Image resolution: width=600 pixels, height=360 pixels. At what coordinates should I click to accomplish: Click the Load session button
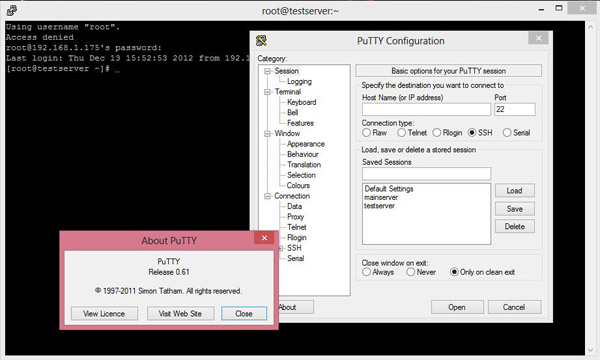pyautogui.click(x=514, y=191)
